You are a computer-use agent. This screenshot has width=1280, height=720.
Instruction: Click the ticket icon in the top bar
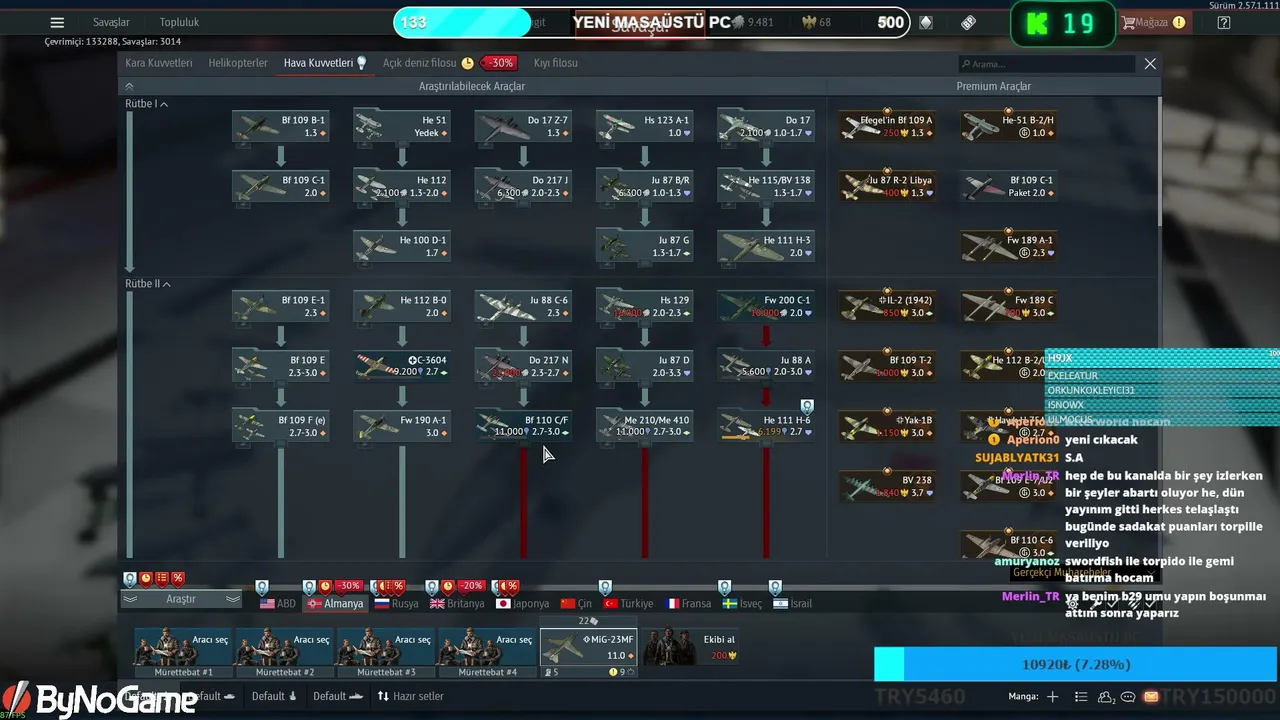point(968,23)
